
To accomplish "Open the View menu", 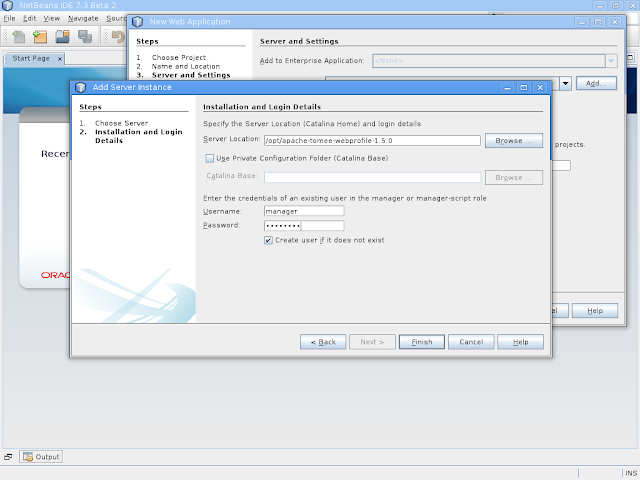I will [x=52, y=18].
